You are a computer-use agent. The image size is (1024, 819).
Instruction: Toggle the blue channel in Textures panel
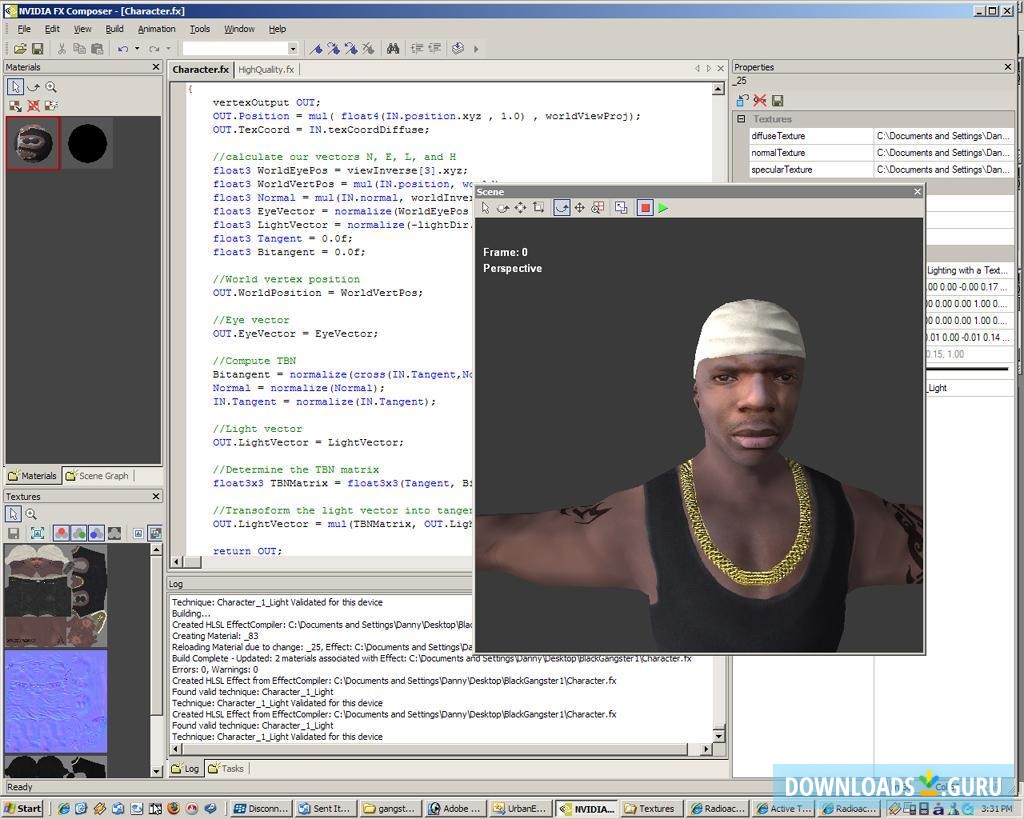[x=96, y=534]
